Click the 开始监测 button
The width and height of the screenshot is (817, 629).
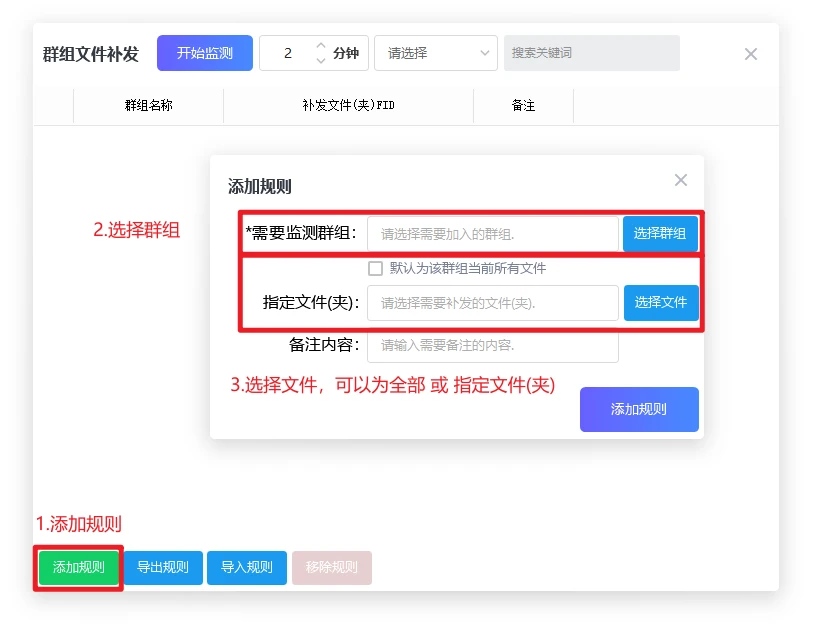click(x=204, y=53)
